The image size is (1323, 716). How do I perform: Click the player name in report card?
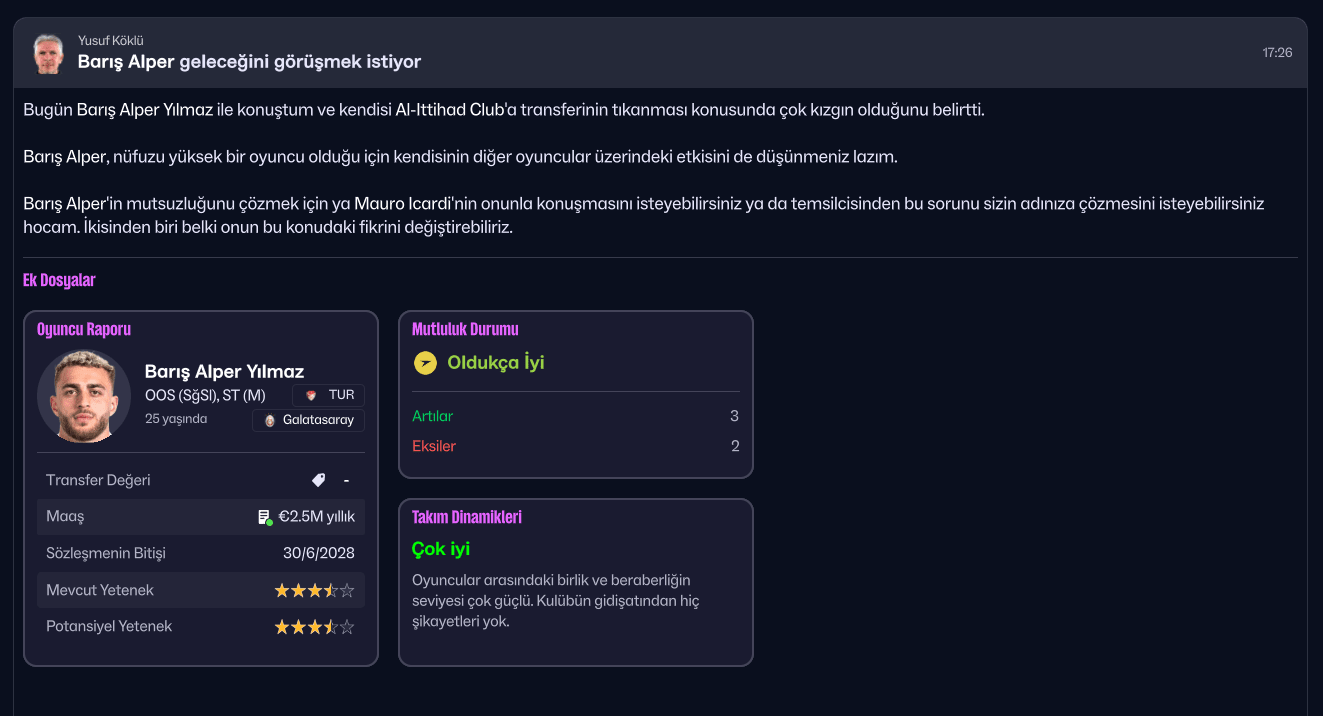click(x=224, y=372)
